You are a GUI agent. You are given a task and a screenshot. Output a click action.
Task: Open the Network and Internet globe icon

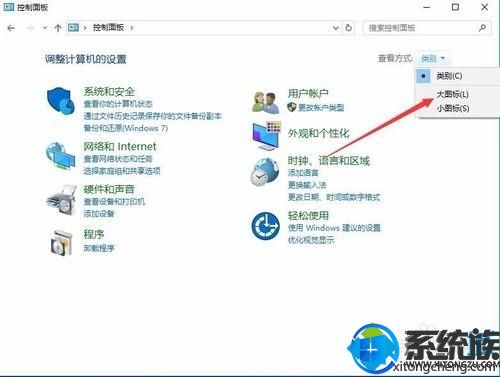60,156
